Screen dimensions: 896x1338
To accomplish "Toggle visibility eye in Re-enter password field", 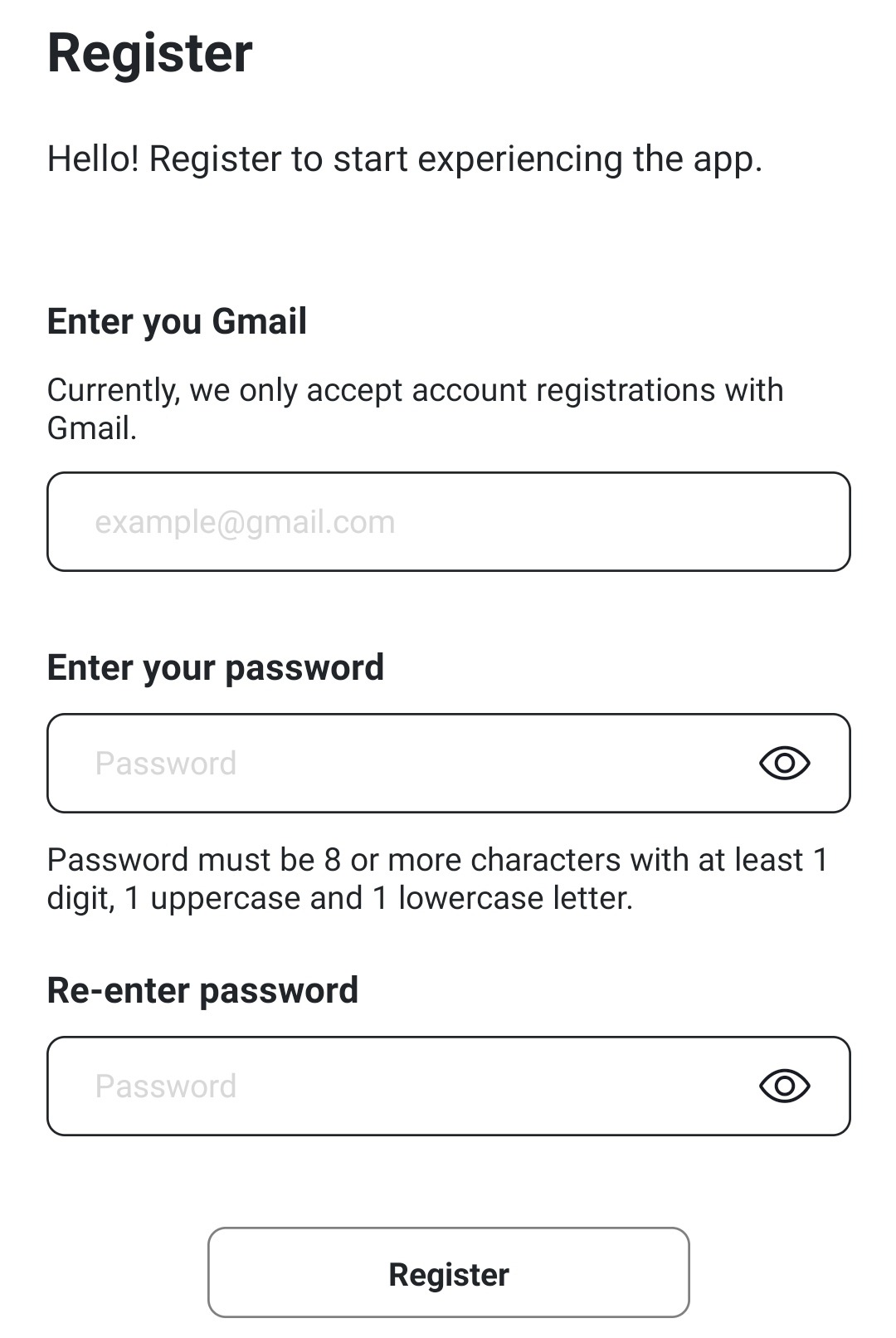I will point(784,1086).
